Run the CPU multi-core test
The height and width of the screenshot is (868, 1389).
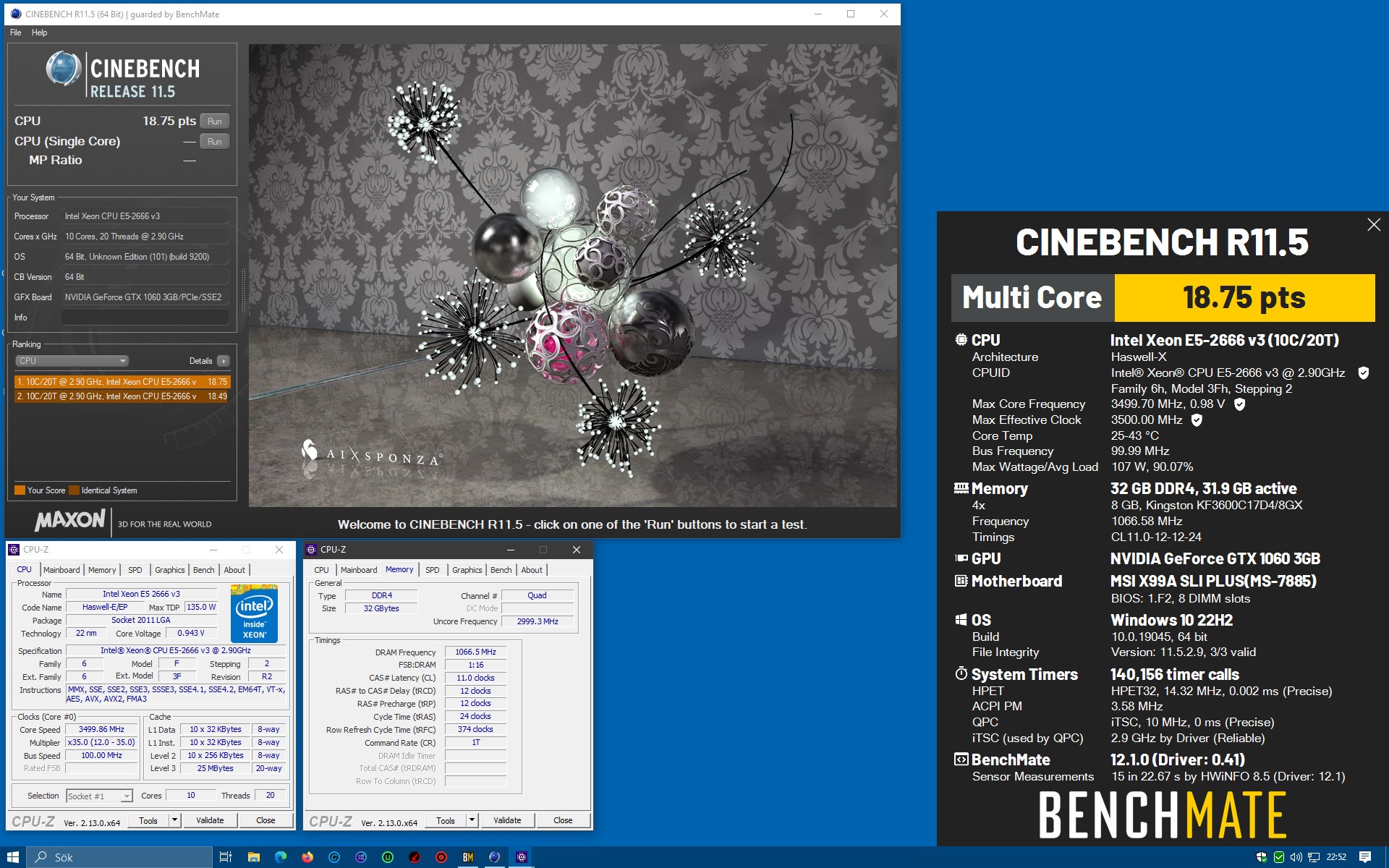point(215,121)
